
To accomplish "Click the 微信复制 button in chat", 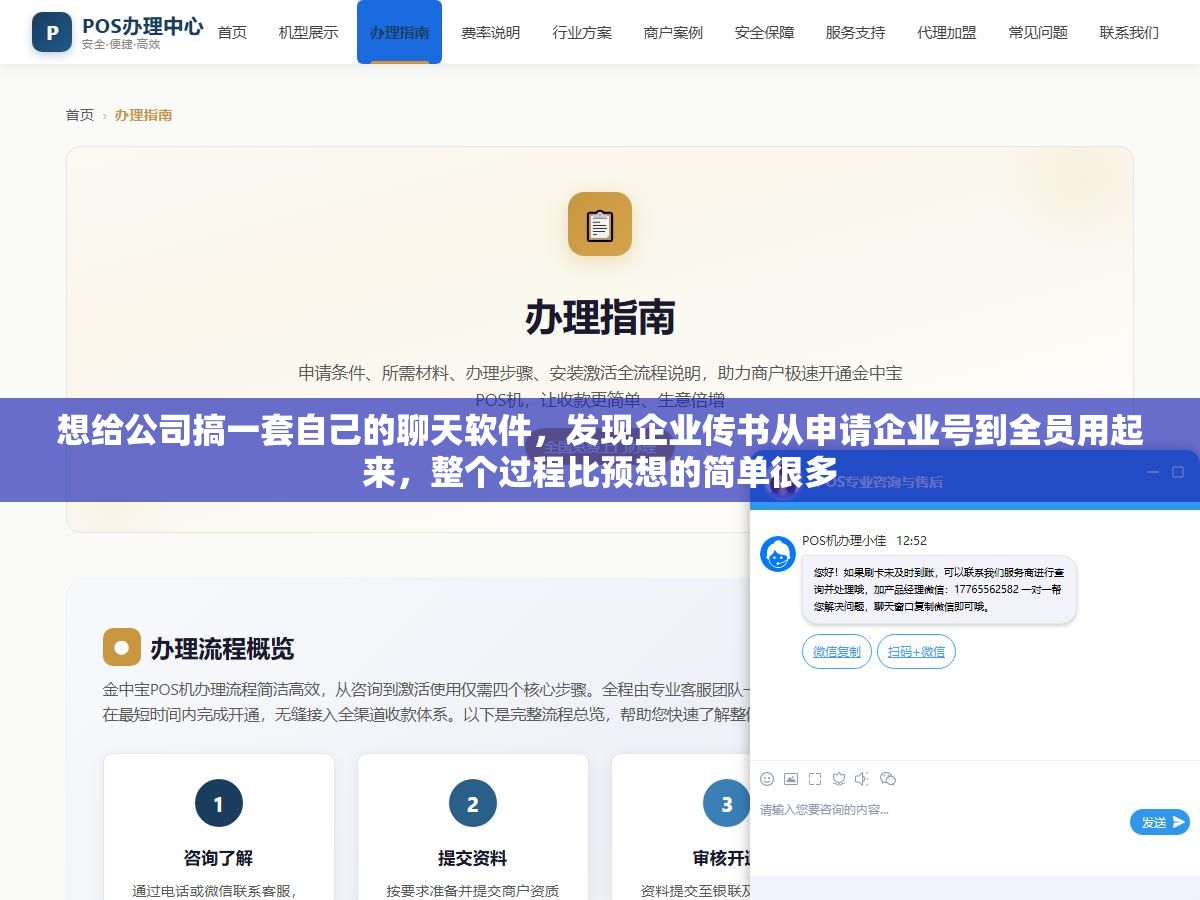I will pos(836,652).
